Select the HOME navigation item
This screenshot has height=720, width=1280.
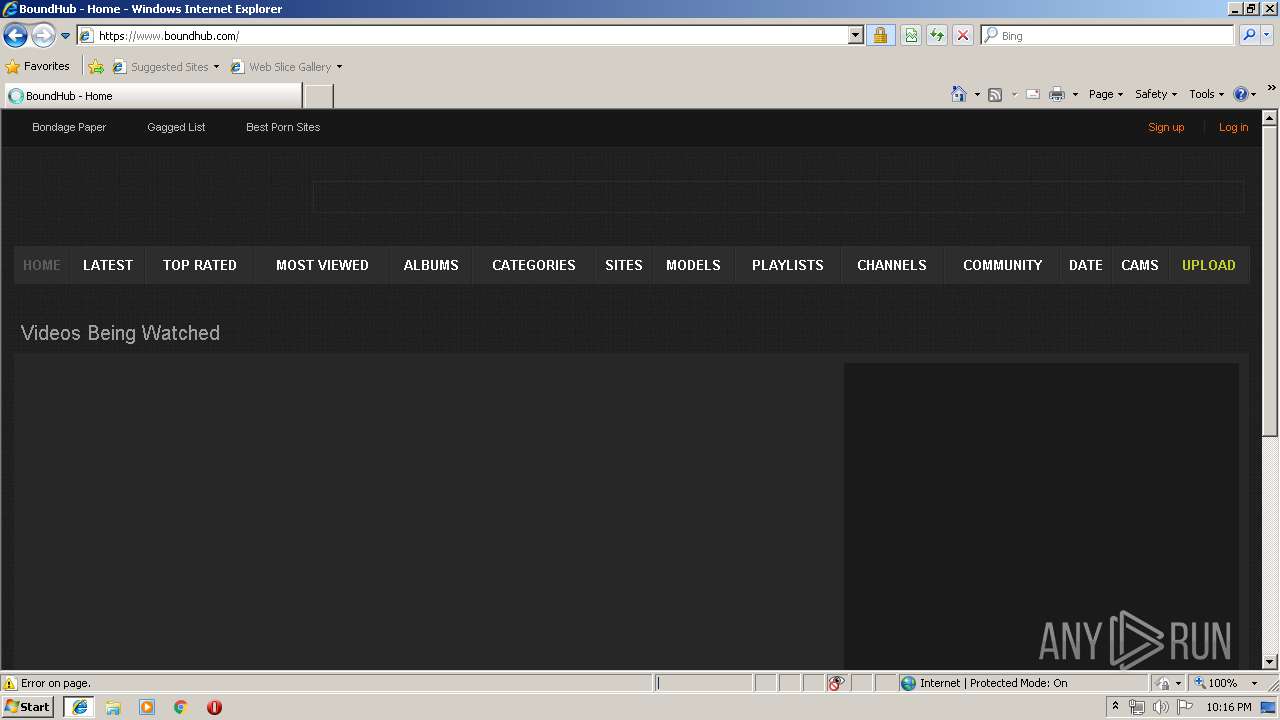(42, 265)
